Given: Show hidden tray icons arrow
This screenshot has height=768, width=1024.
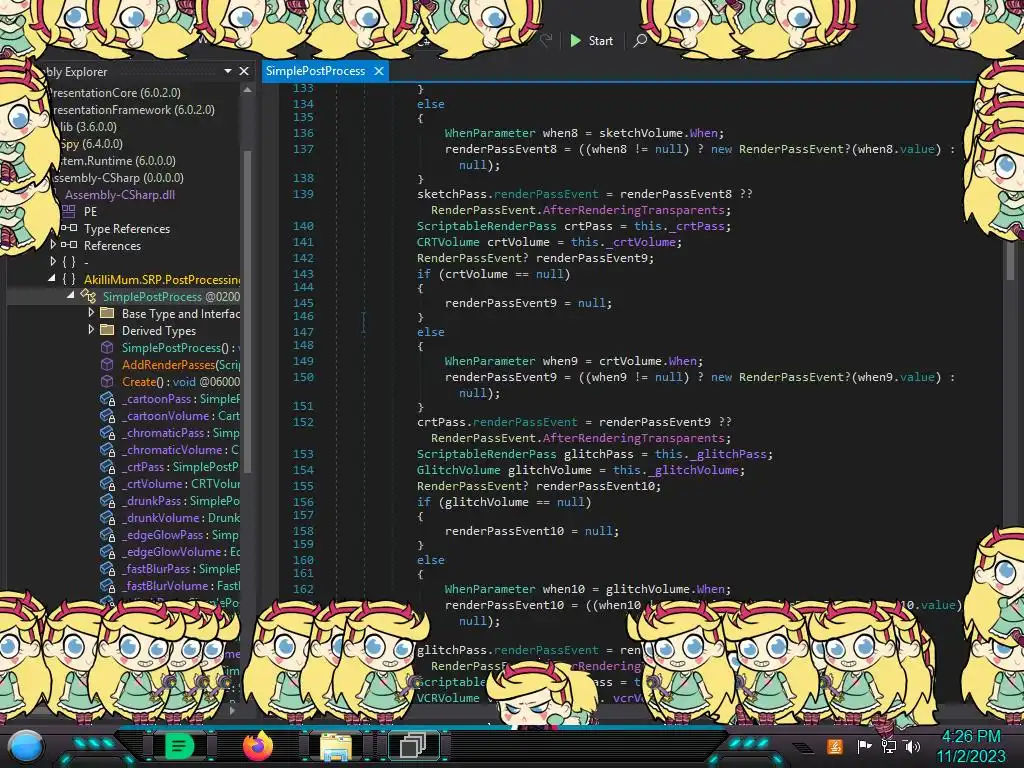Looking at the screenshot, I should (803, 747).
